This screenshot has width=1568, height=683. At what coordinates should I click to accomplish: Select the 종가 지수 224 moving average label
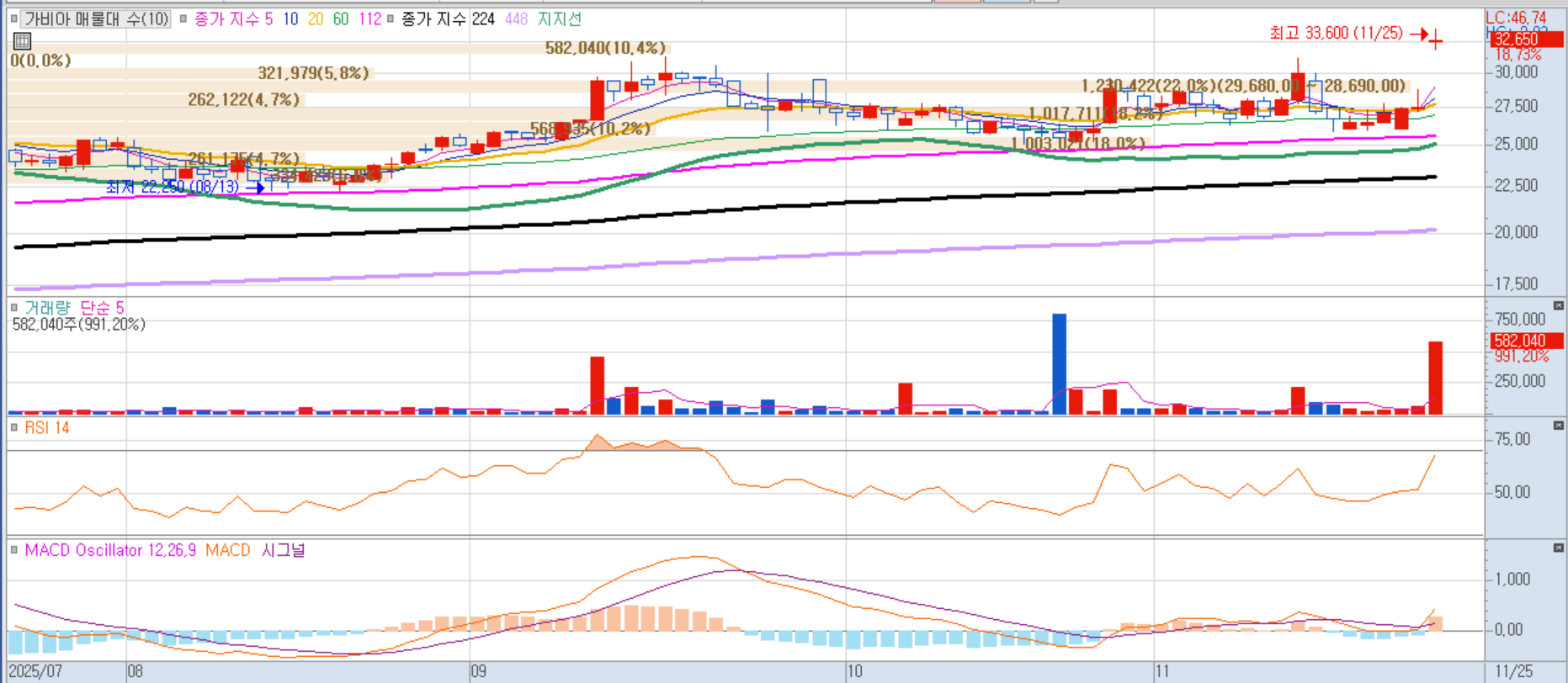(448, 19)
